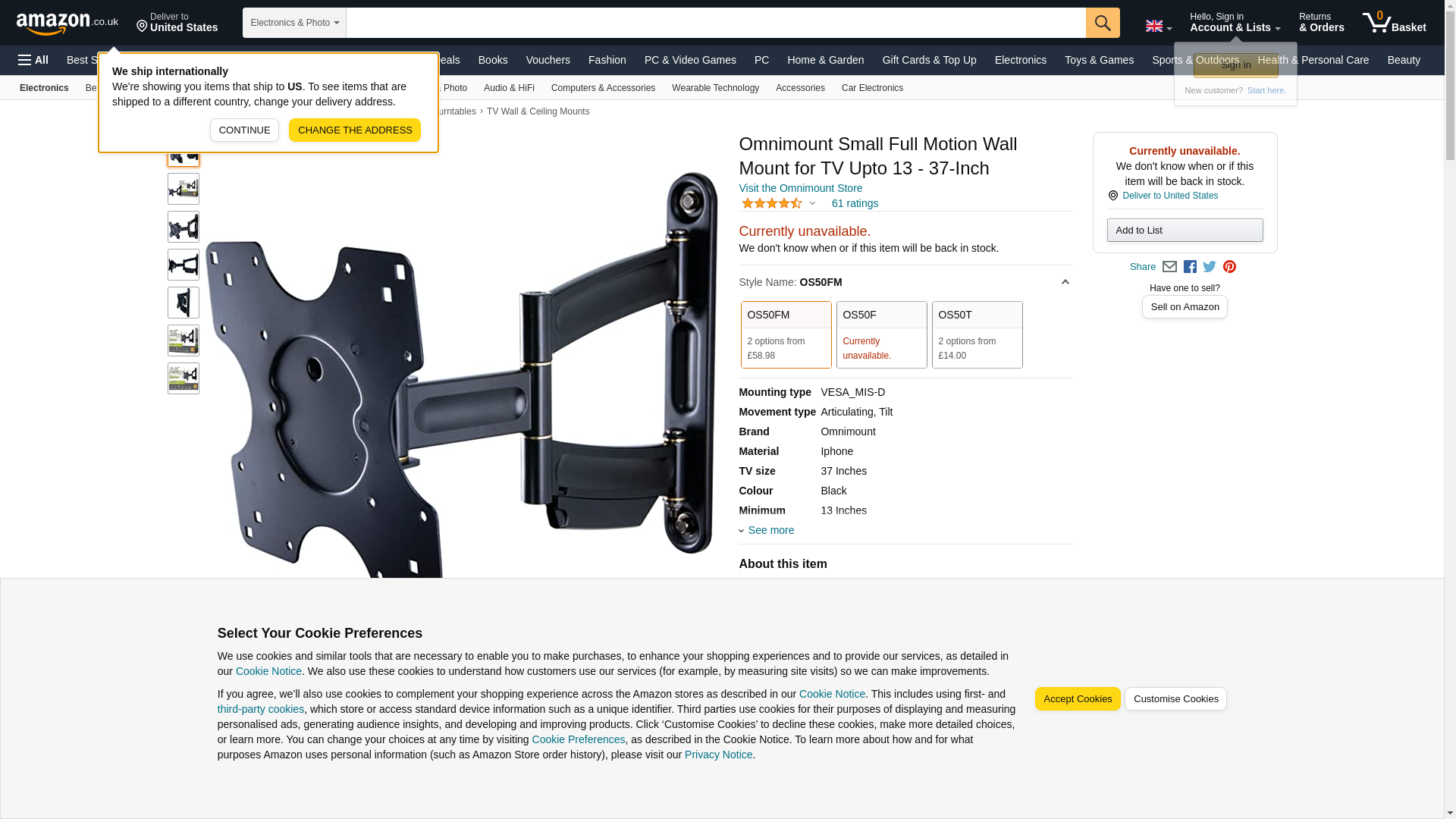Screen dimensions: 1456x819
Task: Share product via email icon
Action: click(x=1169, y=267)
